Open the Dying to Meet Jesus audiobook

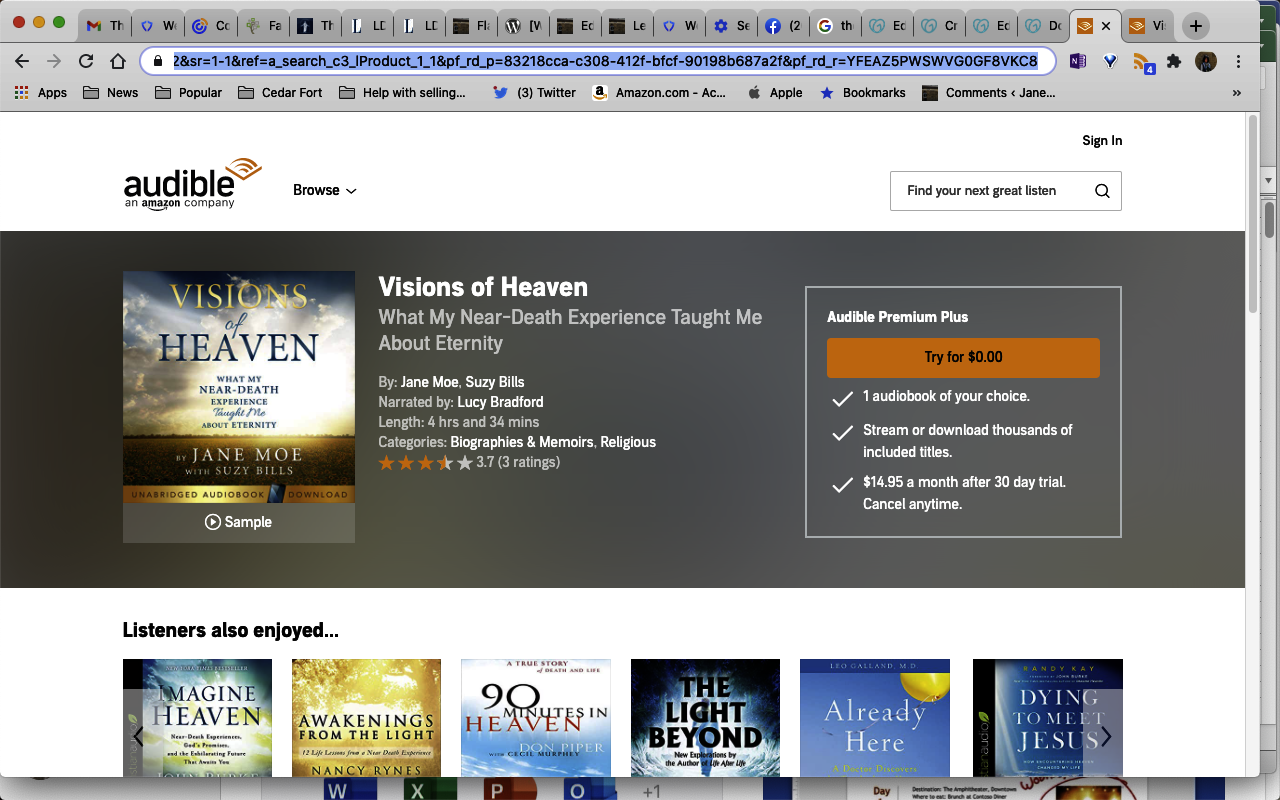click(1048, 717)
